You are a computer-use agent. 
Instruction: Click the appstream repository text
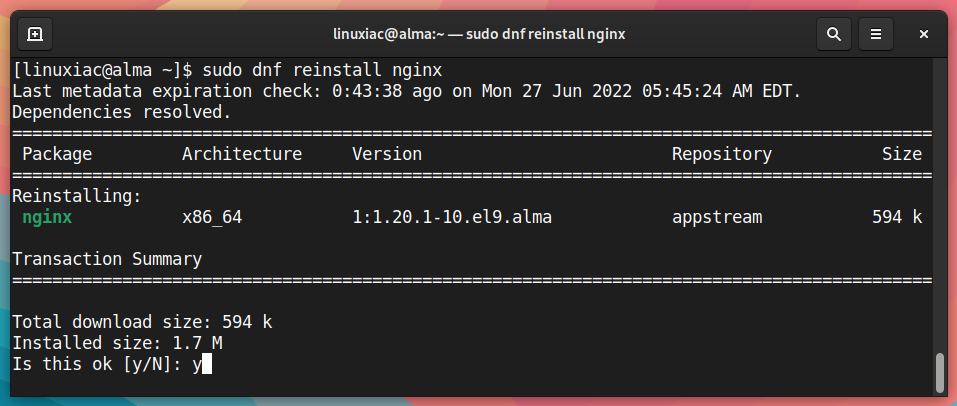717,217
